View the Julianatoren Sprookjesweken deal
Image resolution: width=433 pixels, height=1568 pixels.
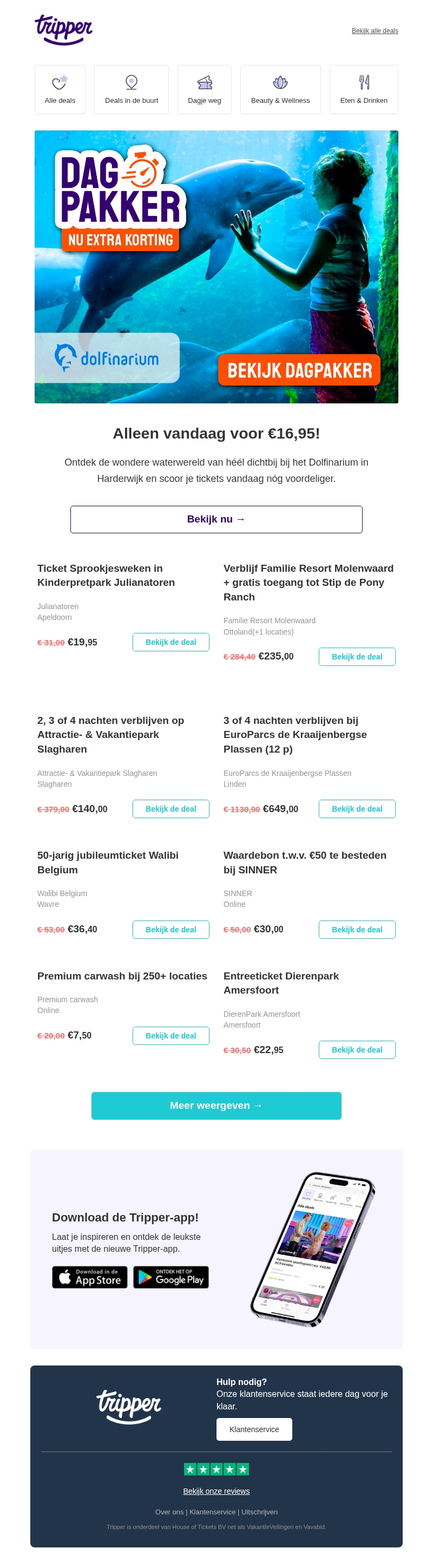tap(170, 642)
